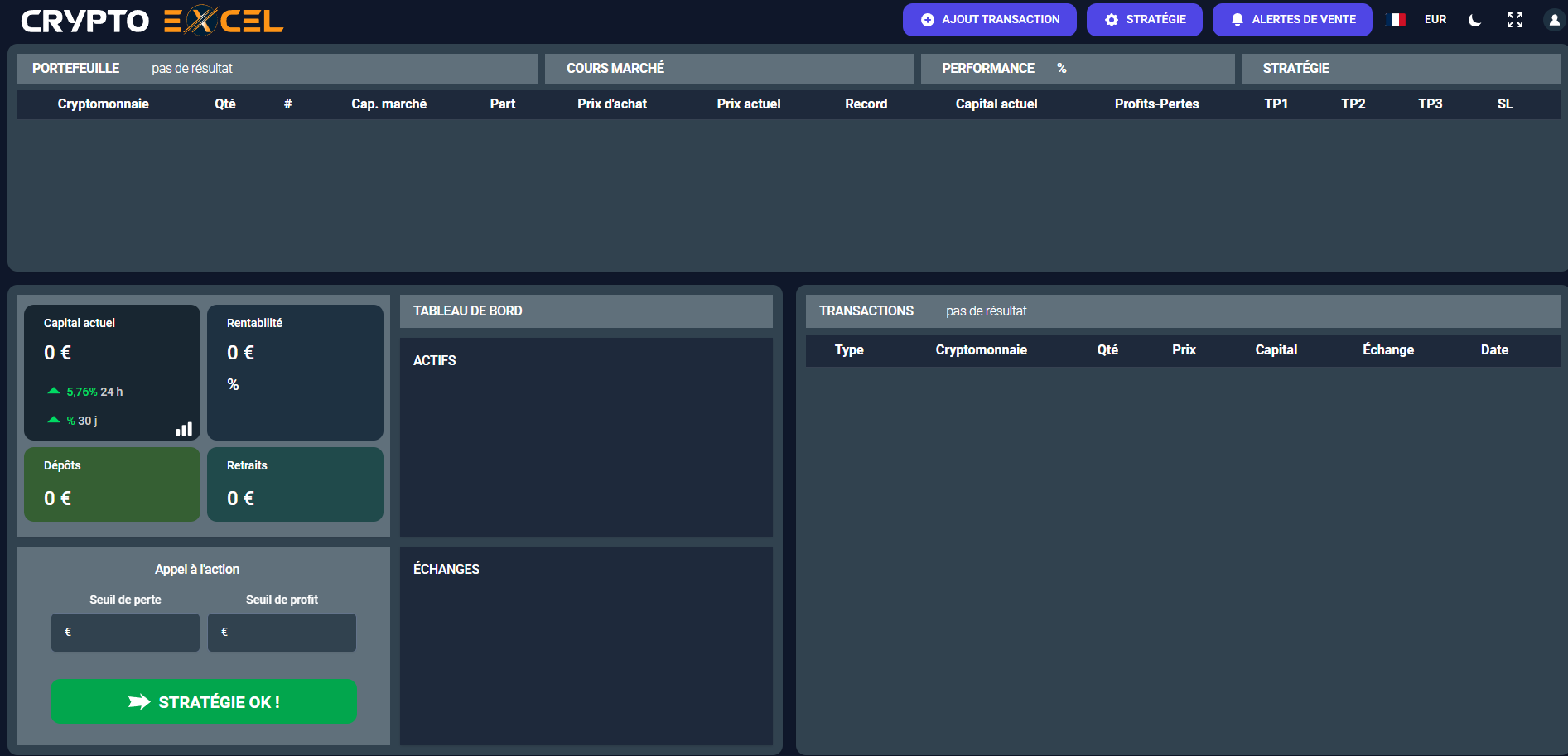Sort by Profits-Pertes column header
The width and height of the screenshot is (1568, 756).
(x=1156, y=104)
